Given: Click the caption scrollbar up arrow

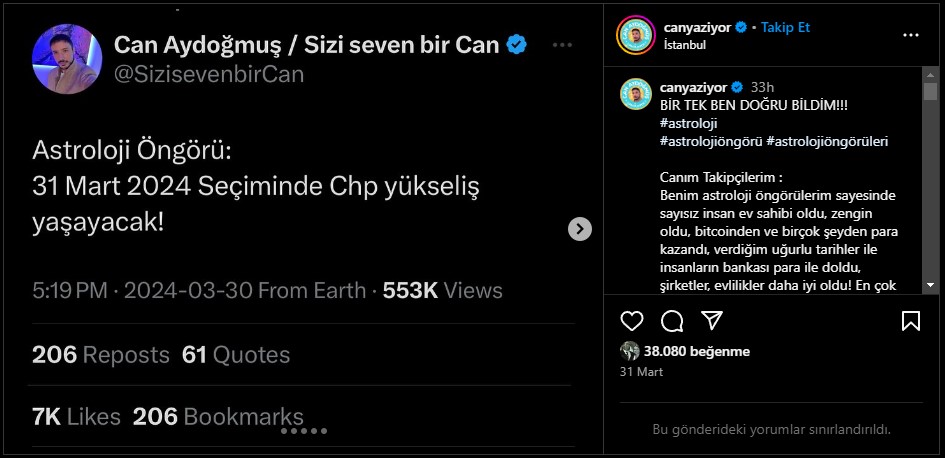Looking at the screenshot, I should tap(930, 74).
